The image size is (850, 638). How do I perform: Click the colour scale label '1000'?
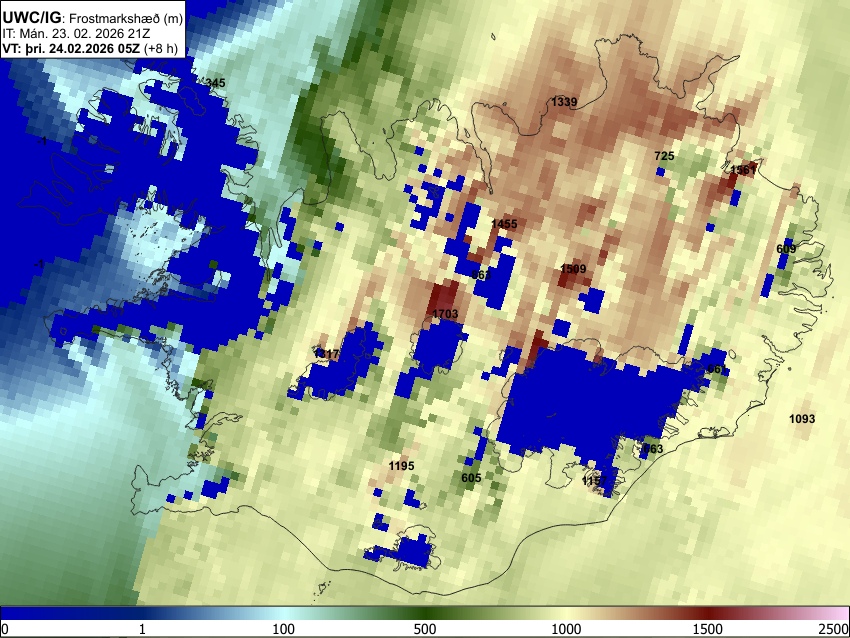coord(566,629)
